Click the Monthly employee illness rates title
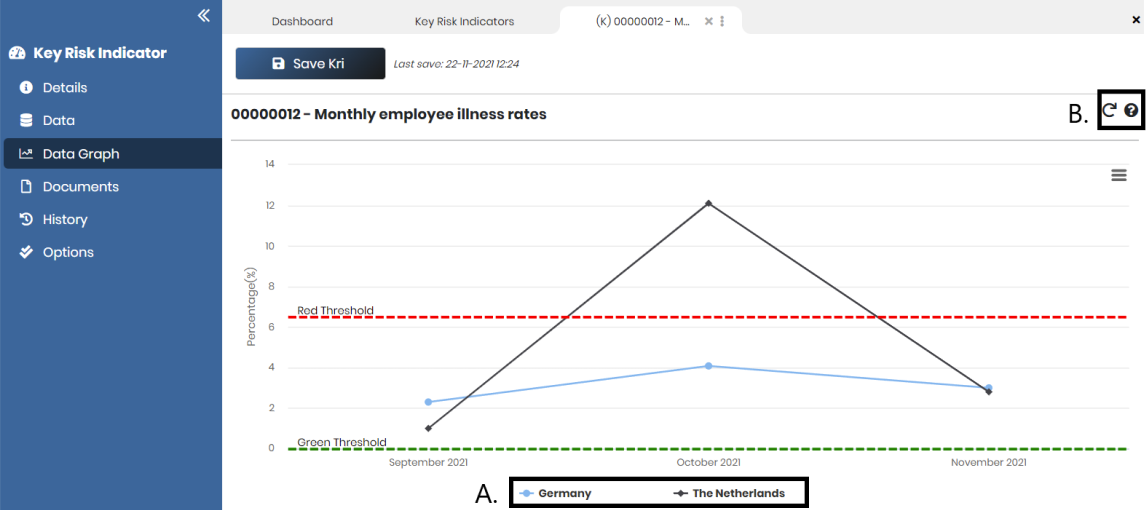 [389, 114]
